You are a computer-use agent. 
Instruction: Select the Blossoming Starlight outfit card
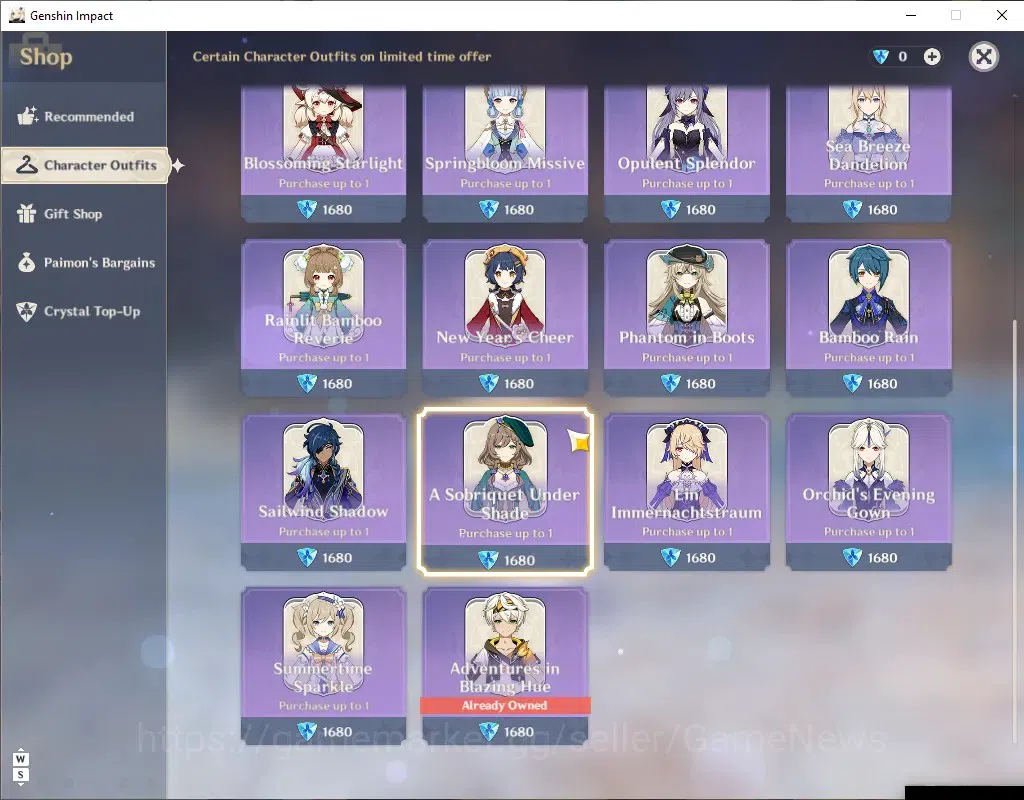click(323, 153)
